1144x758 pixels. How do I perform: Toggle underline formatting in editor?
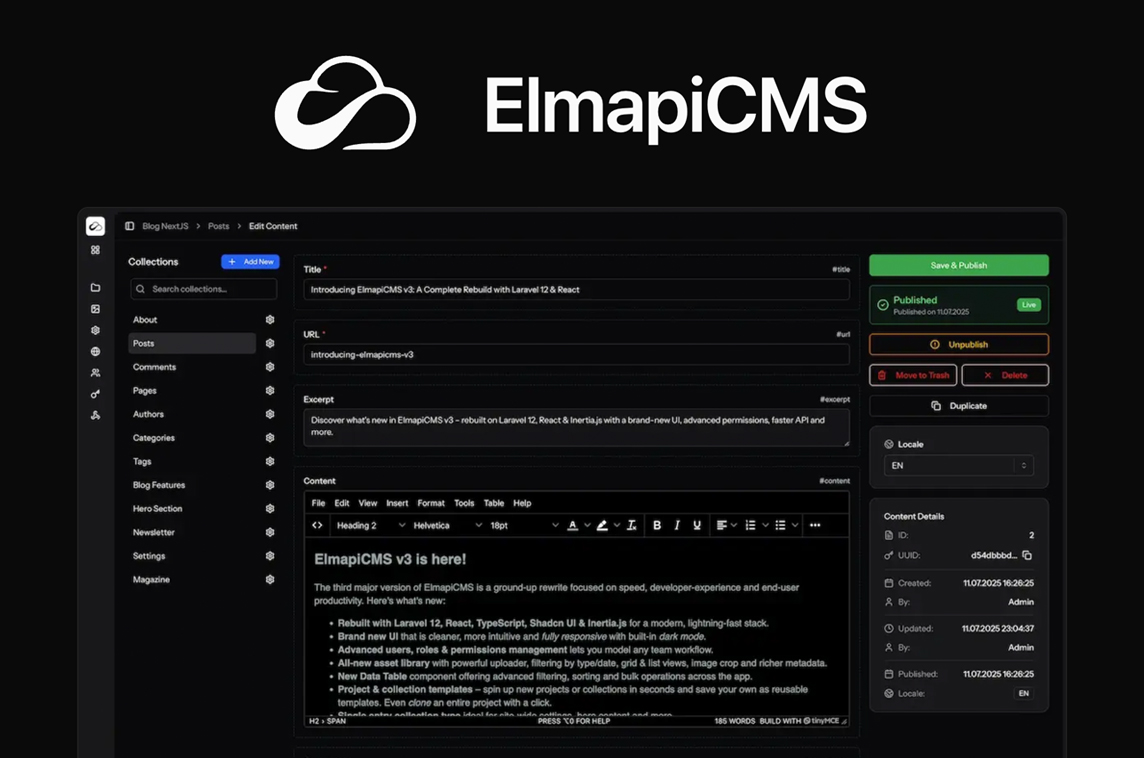(x=697, y=525)
